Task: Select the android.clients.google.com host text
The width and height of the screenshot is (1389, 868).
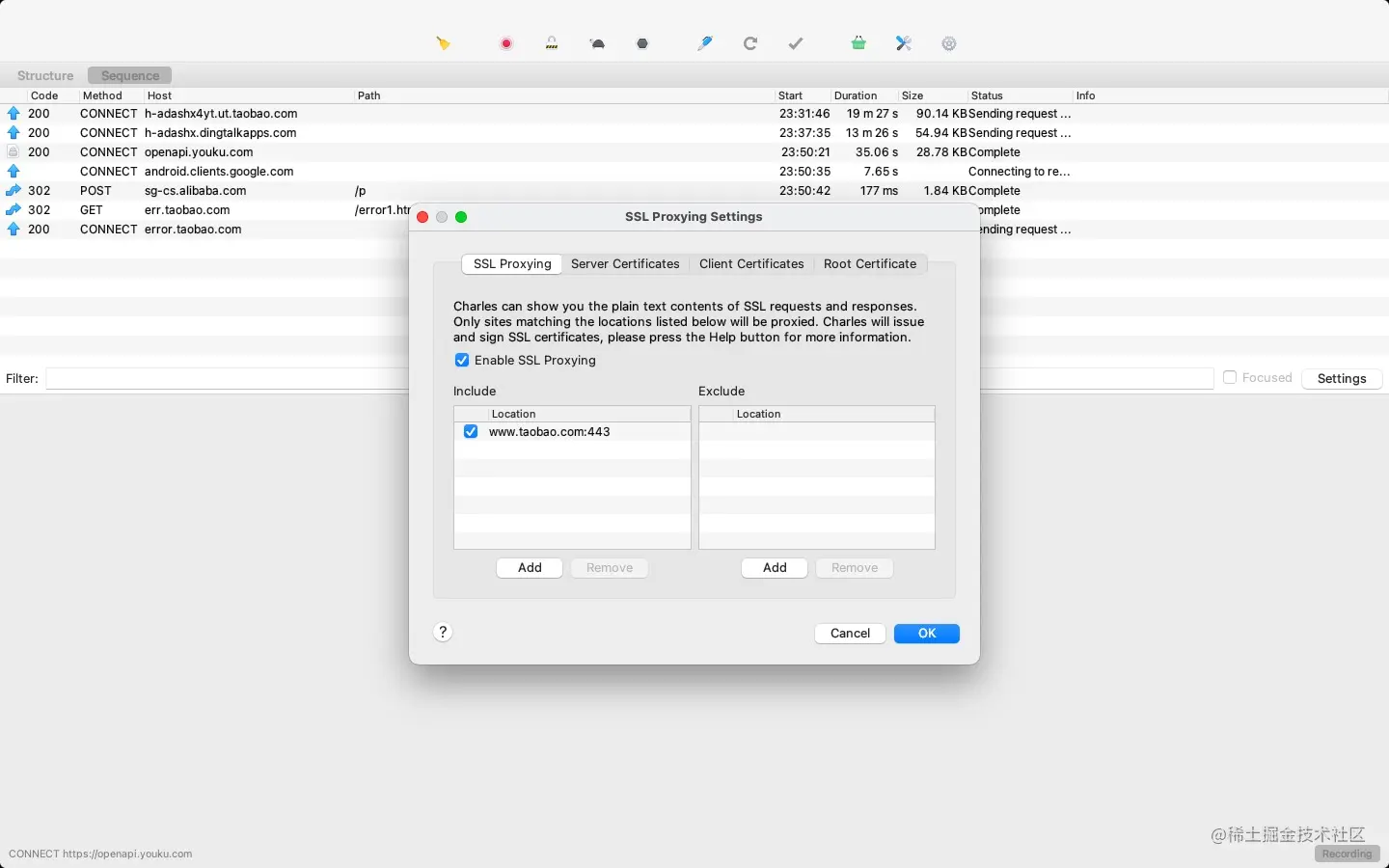Action: [219, 172]
